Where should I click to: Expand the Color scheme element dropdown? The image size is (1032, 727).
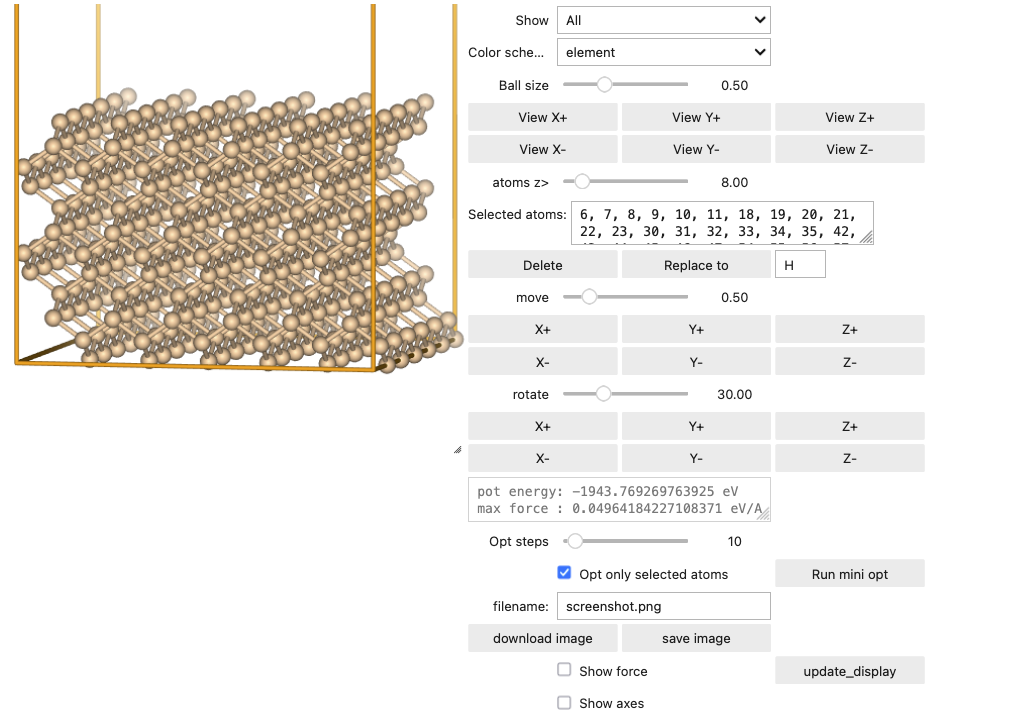click(663, 52)
